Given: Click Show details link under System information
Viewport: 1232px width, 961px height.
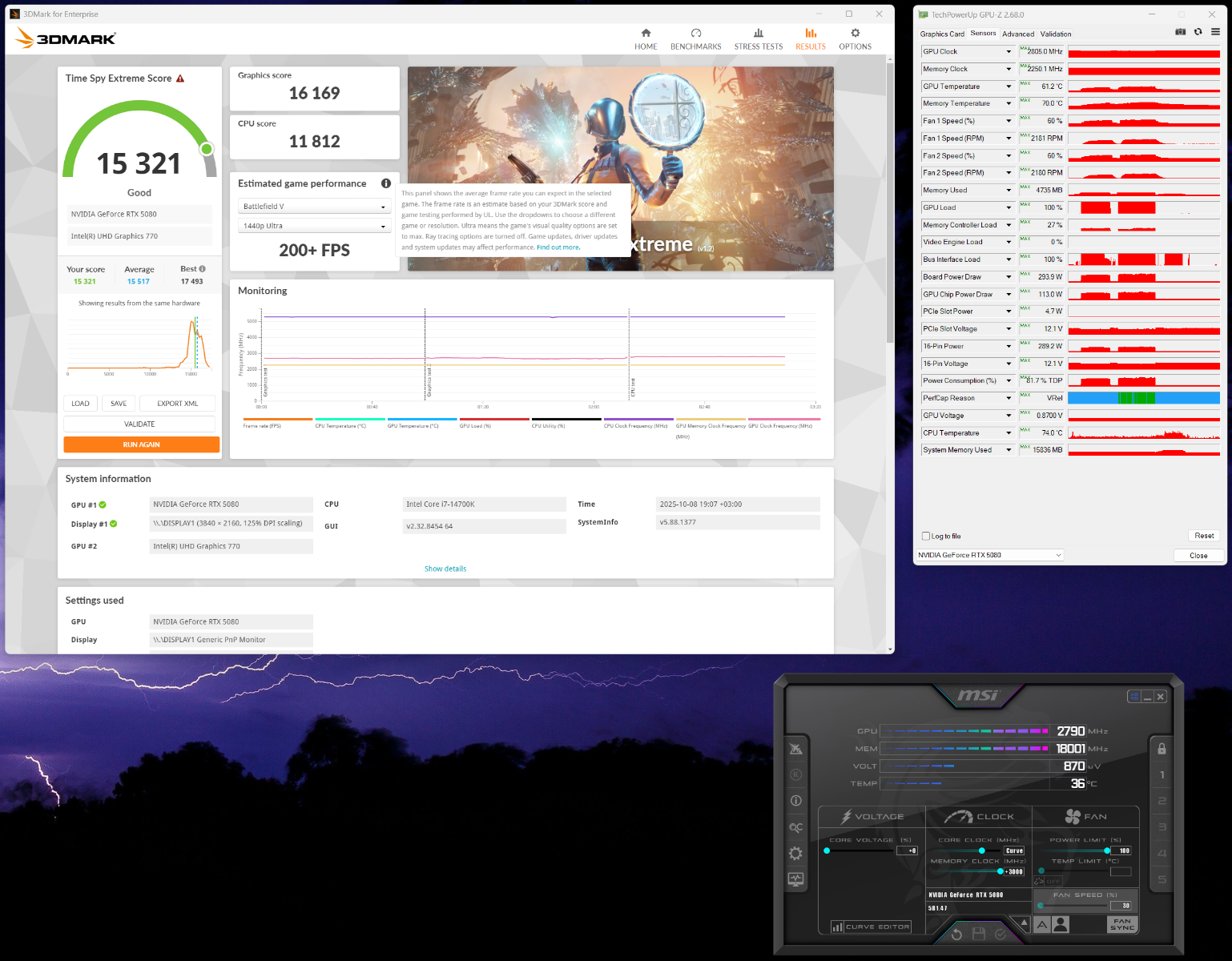Looking at the screenshot, I should (445, 569).
